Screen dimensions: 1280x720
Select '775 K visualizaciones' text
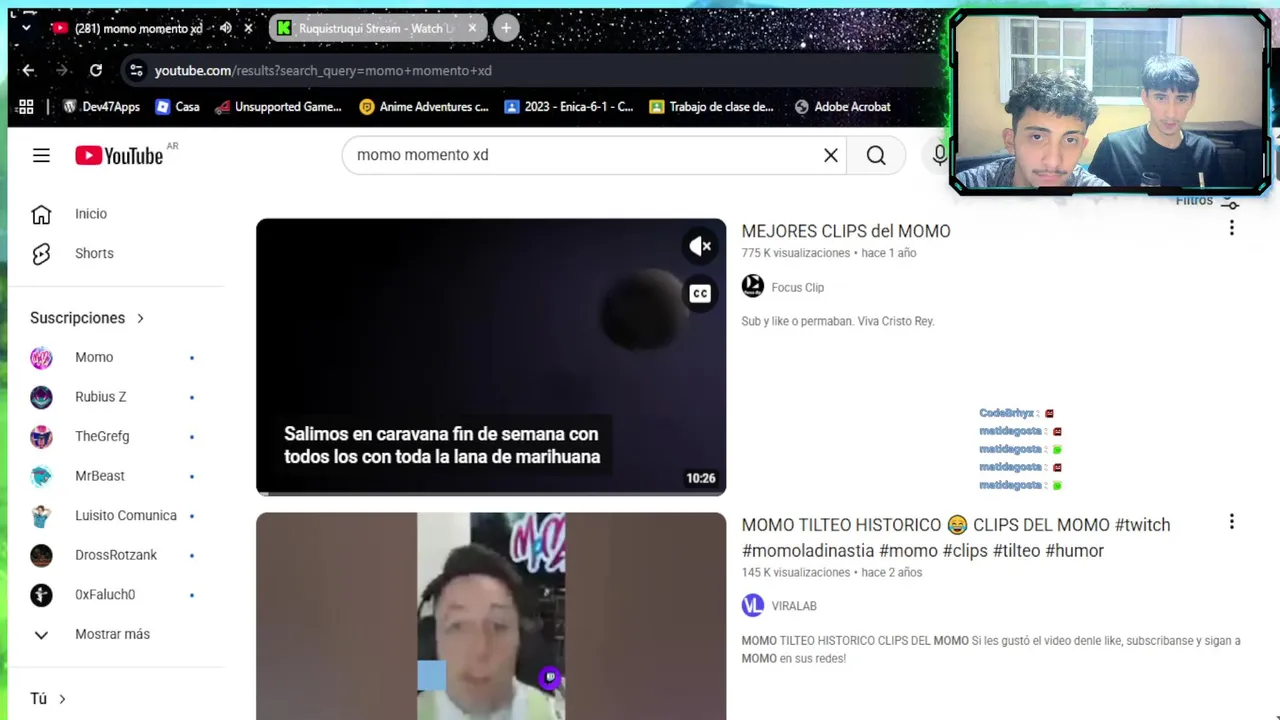tap(795, 253)
